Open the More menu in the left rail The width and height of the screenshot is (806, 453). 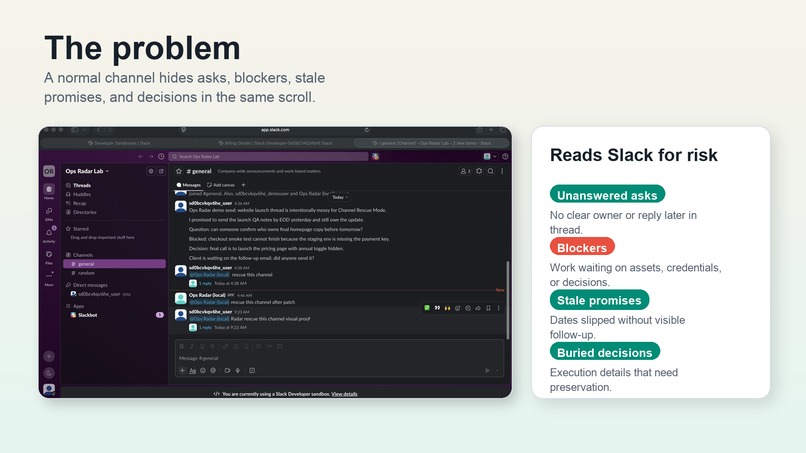coord(49,277)
